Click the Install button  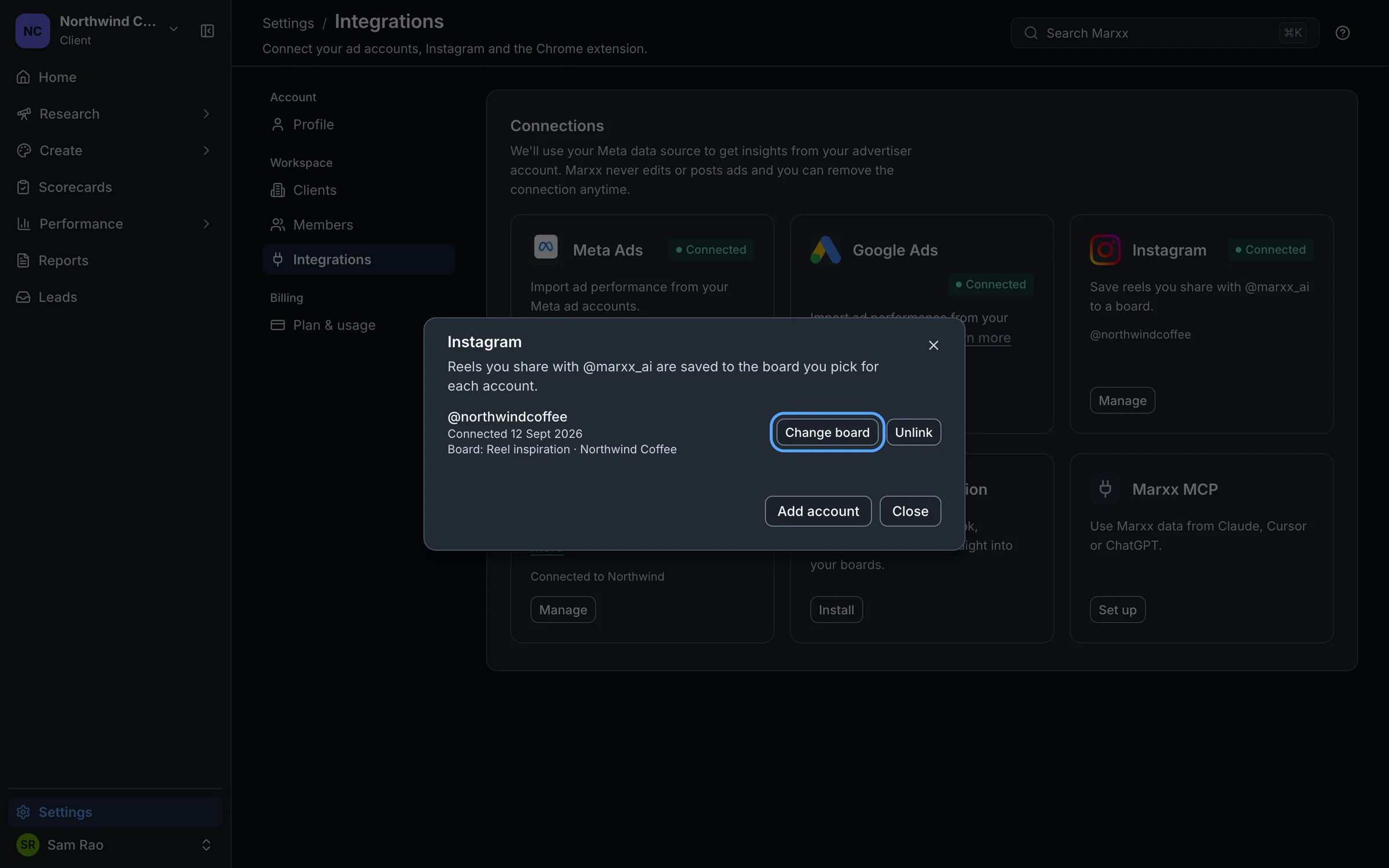click(836, 610)
